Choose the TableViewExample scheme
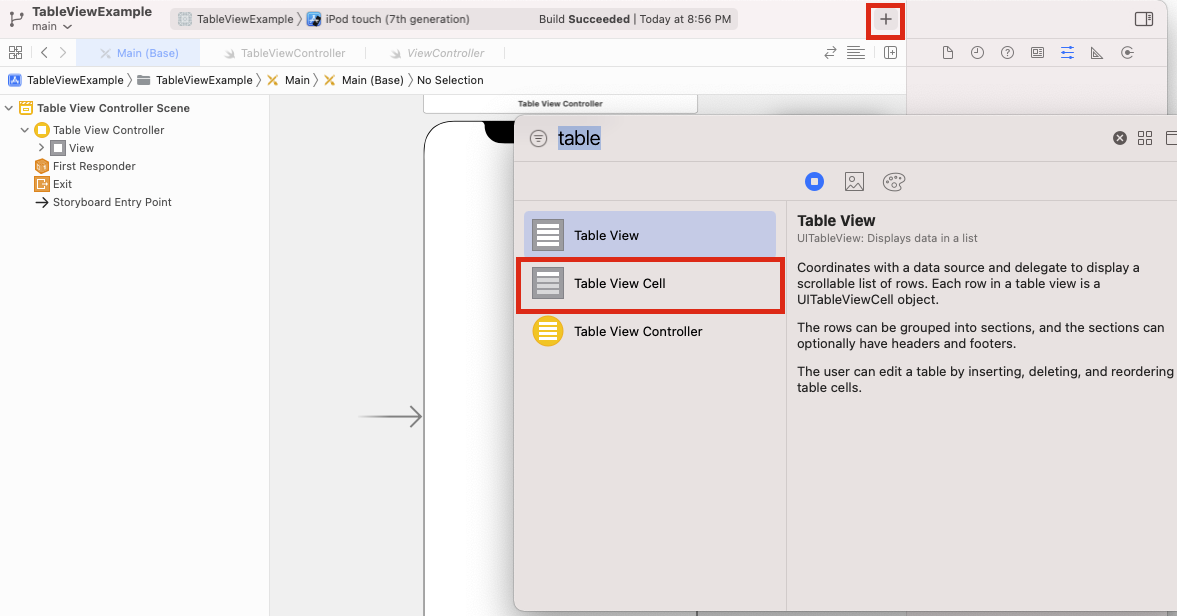Screen dimensions: 1177x616 click(x=235, y=20)
